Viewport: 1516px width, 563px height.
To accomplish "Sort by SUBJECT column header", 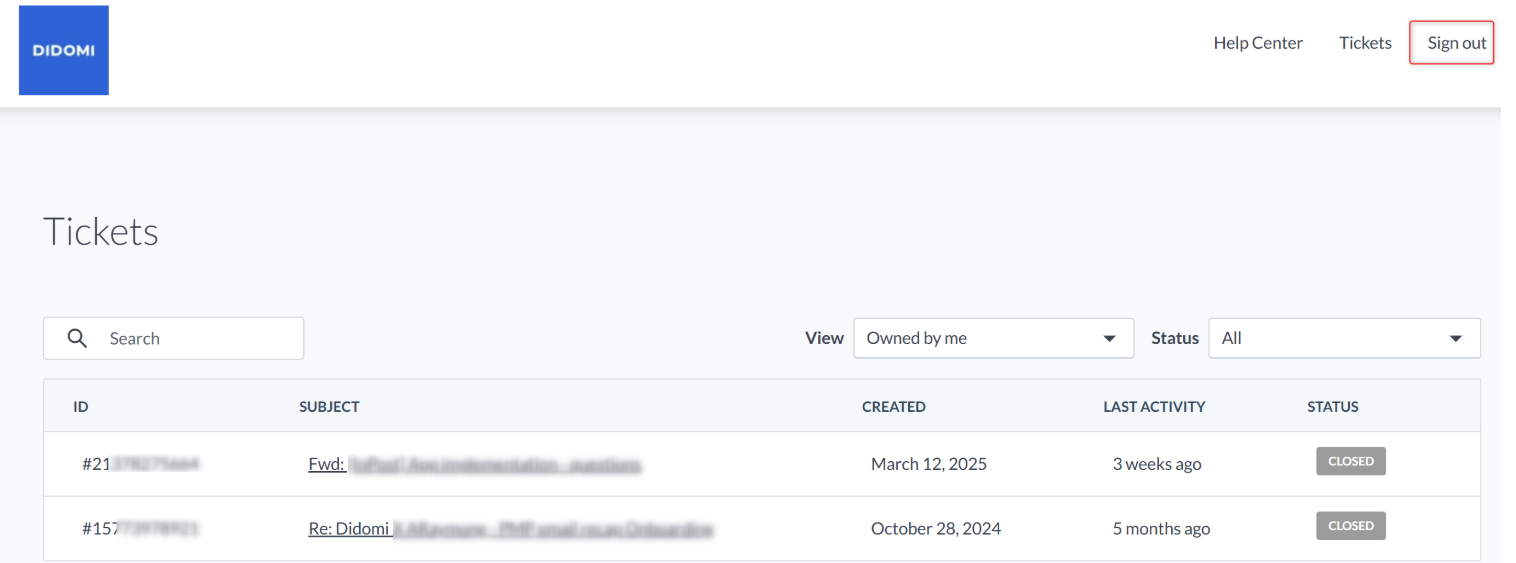I will click(329, 407).
